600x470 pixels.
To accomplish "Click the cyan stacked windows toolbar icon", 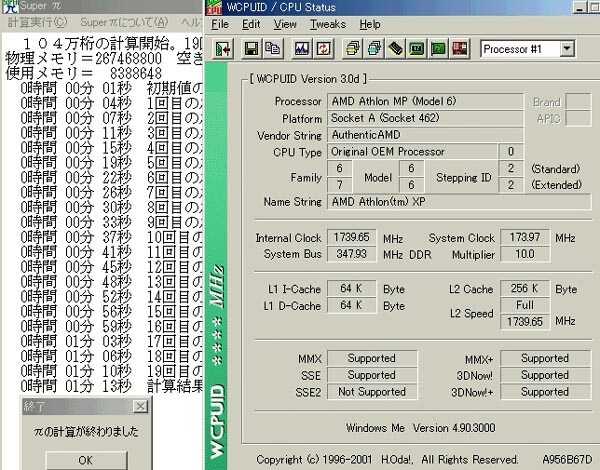I will [374, 49].
